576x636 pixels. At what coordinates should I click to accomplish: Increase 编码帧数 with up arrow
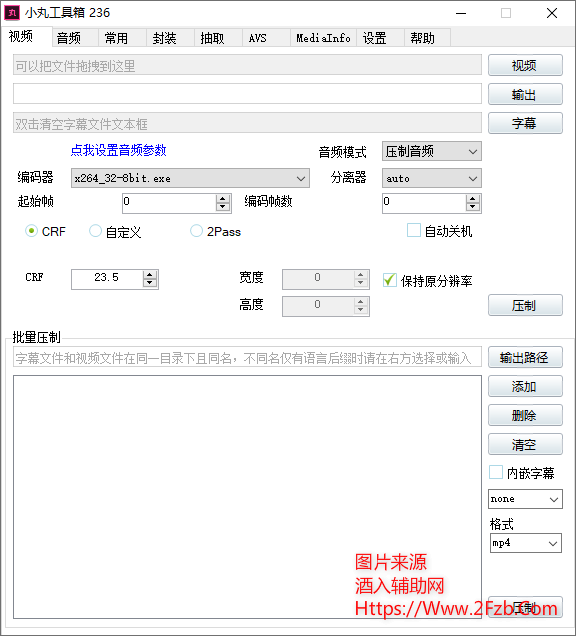coord(473,199)
